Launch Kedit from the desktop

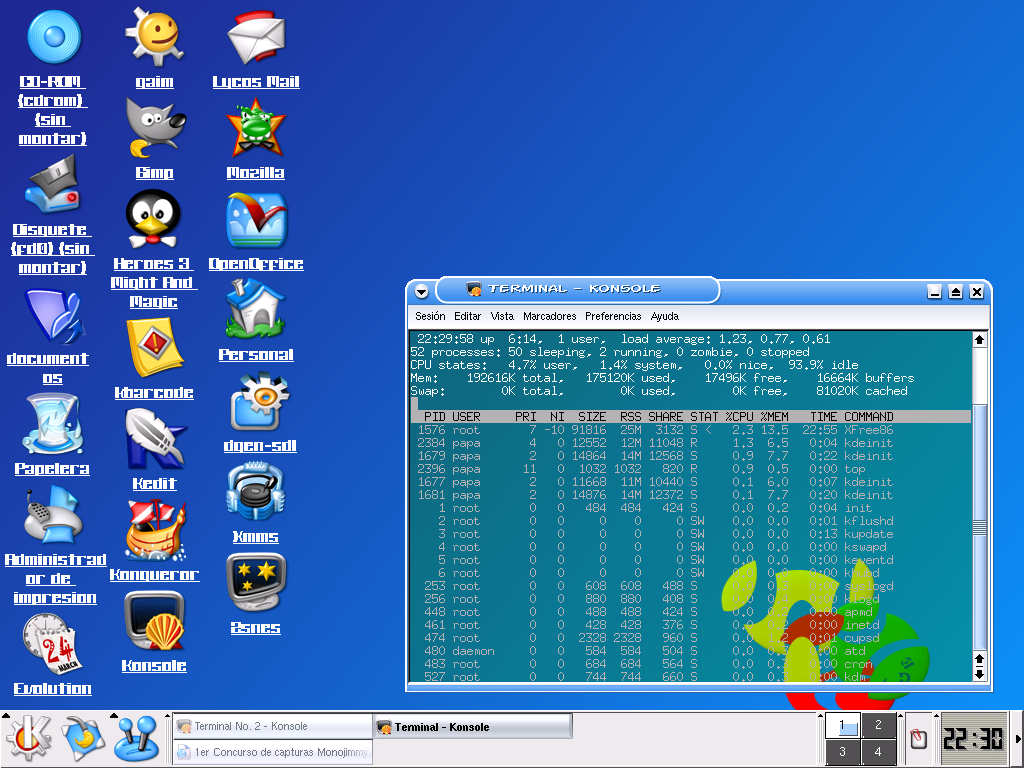pyautogui.click(x=155, y=439)
